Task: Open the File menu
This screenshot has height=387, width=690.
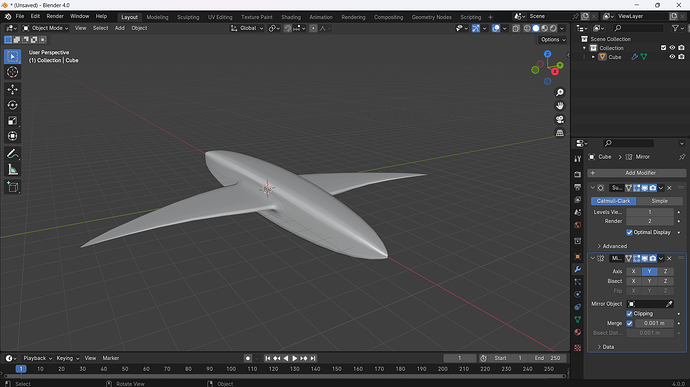Action: (20, 16)
